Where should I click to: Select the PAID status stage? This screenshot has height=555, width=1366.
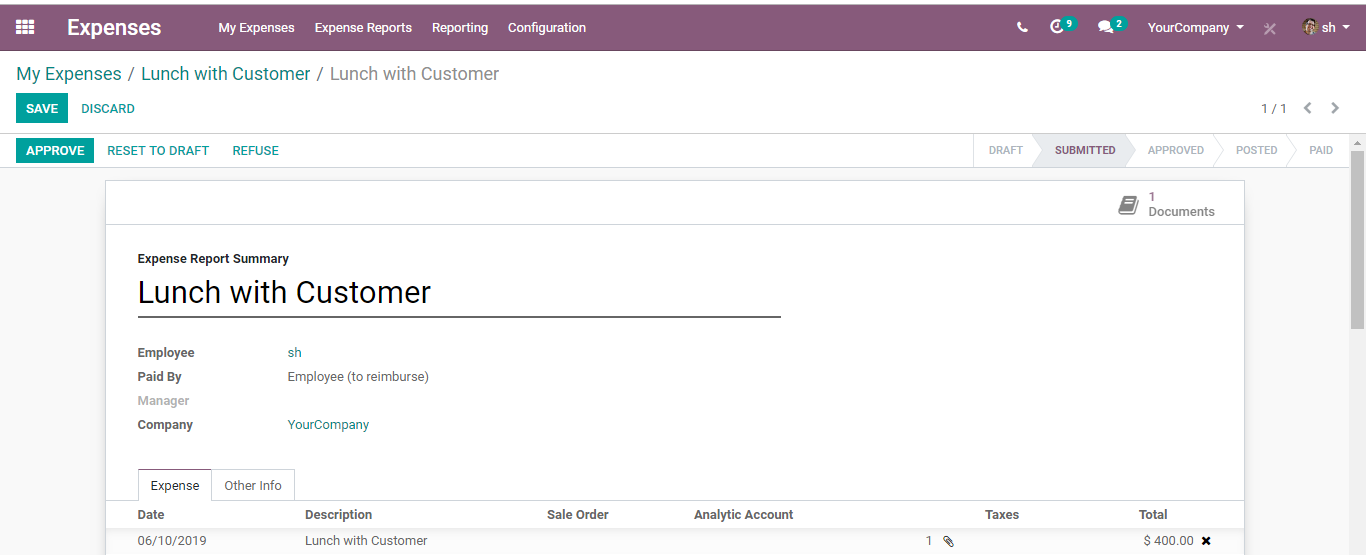(1321, 151)
